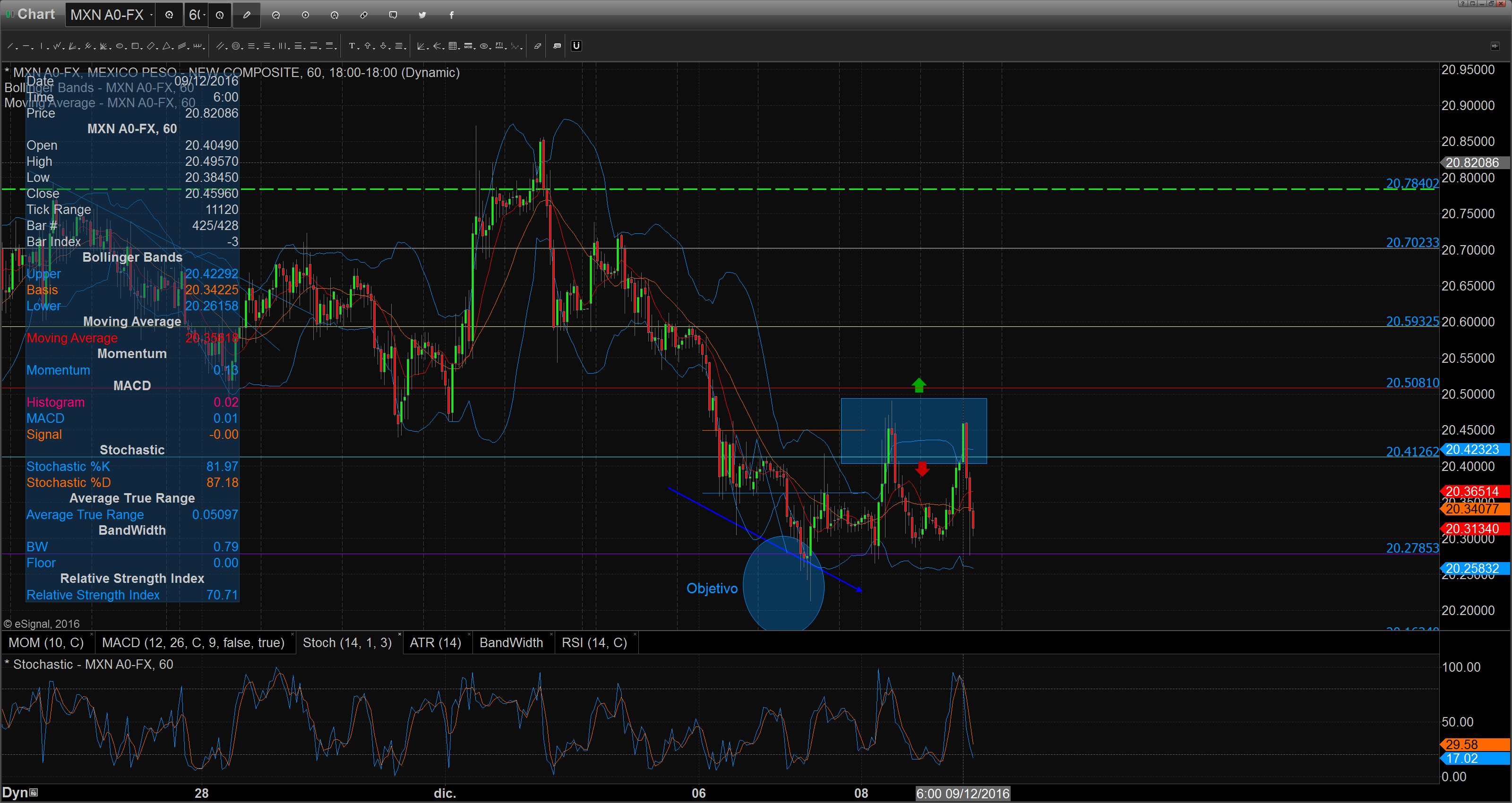This screenshot has width=1512, height=803.
Task: Click the Dyn scaling button at bottom left
Action: pyautogui.click(x=20, y=793)
